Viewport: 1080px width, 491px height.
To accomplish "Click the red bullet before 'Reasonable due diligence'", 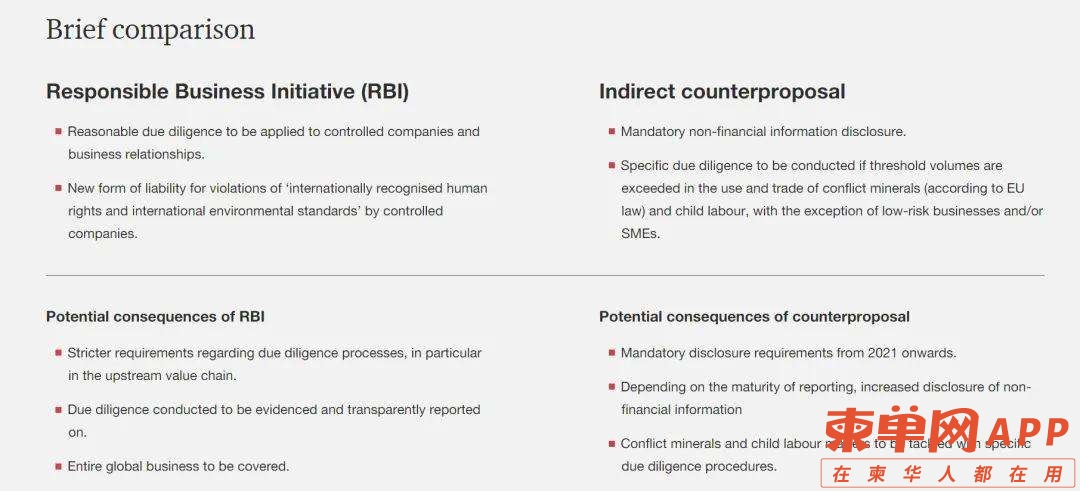I will point(58,131).
